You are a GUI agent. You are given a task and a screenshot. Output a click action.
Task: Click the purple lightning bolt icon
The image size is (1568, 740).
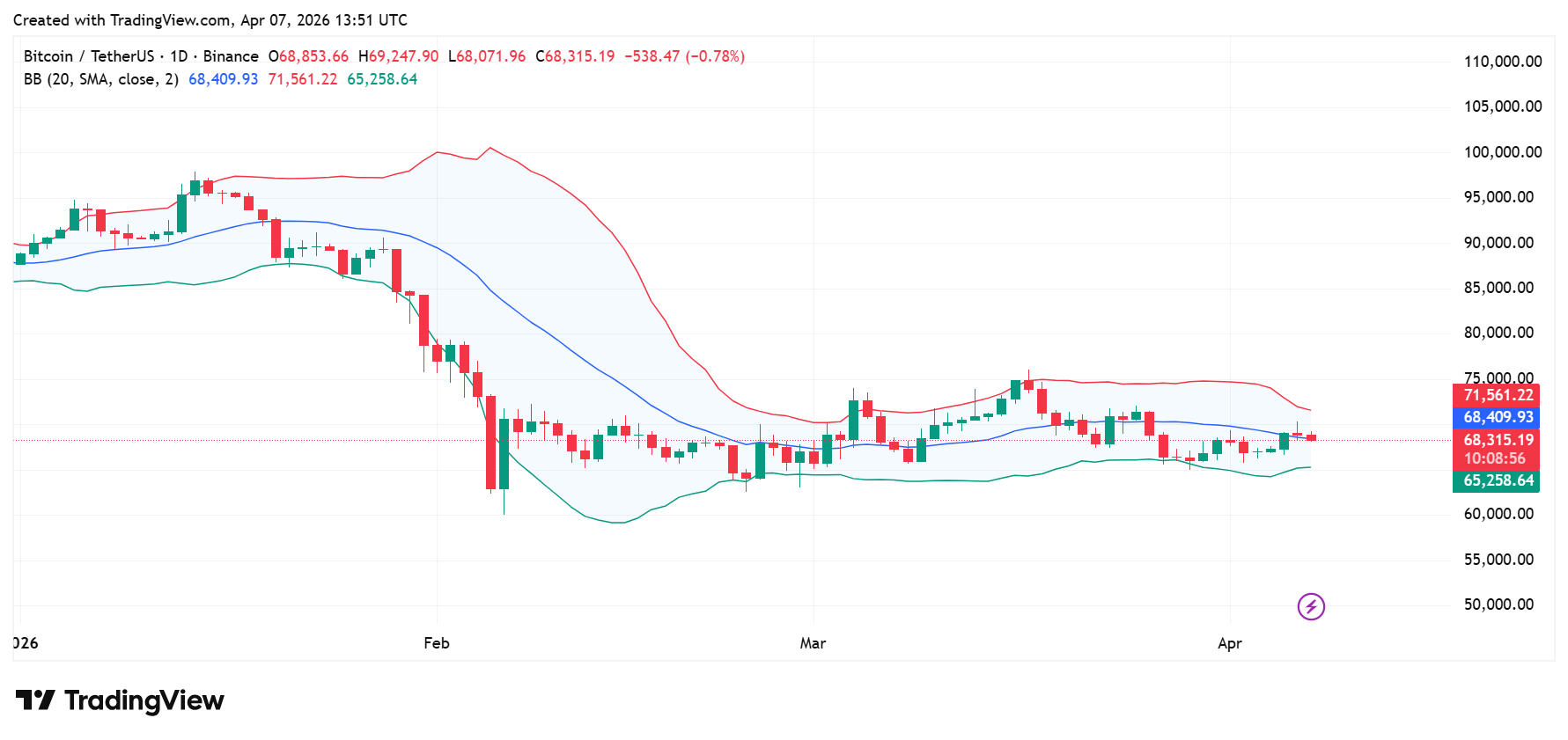(x=1310, y=606)
